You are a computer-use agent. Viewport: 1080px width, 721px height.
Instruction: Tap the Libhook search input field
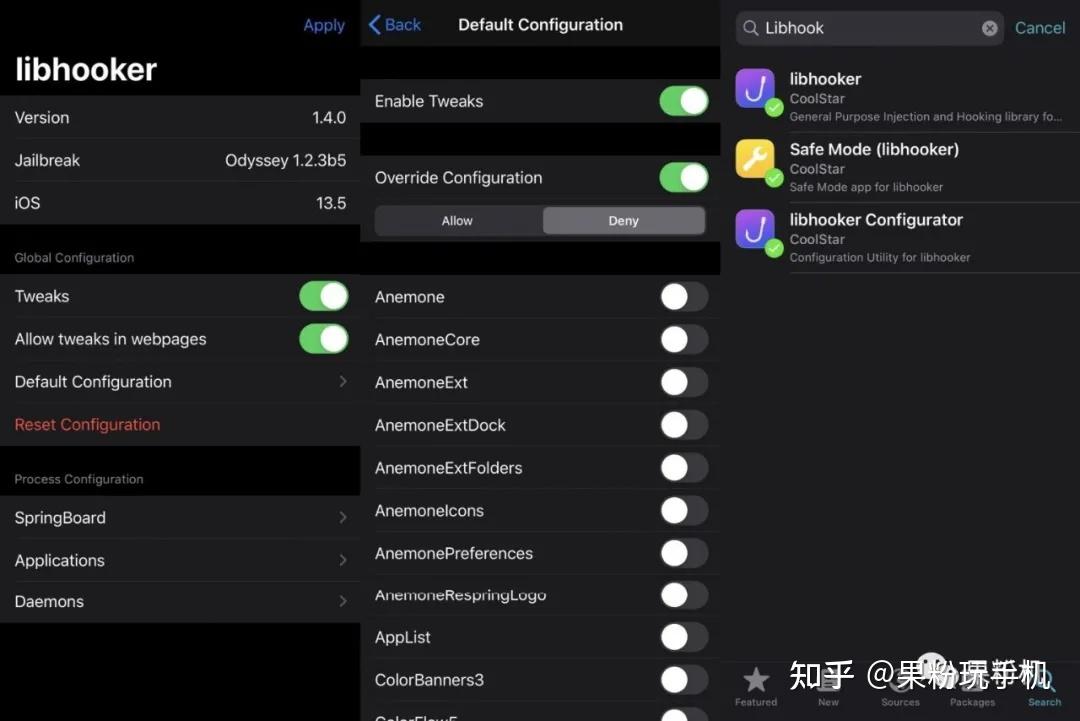tap(860, 28)
